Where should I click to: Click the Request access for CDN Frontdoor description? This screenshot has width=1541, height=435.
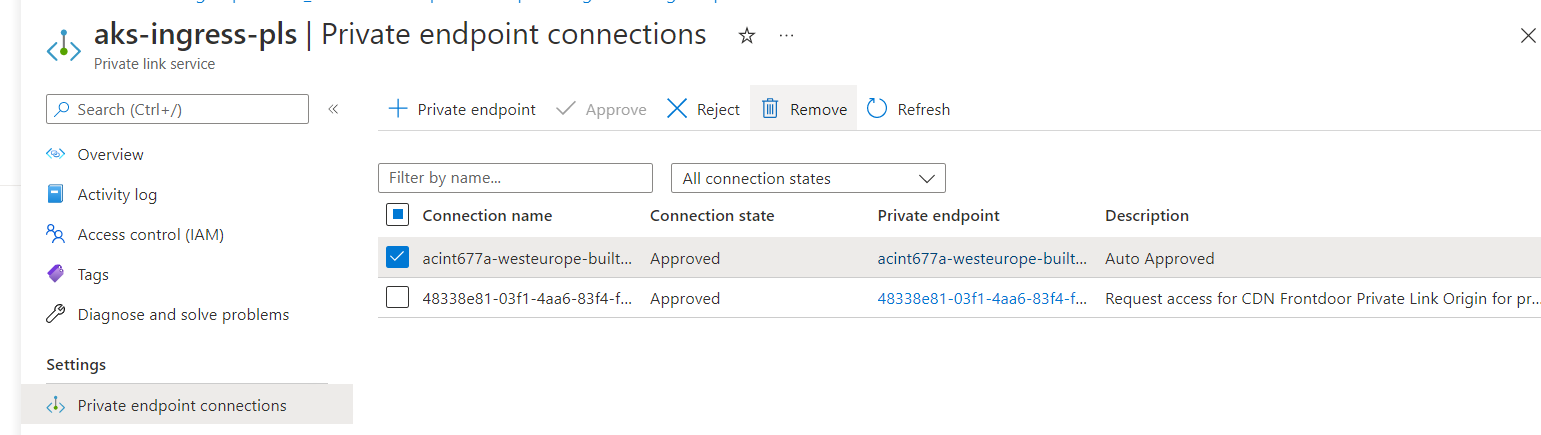(x=1323, y=298)
